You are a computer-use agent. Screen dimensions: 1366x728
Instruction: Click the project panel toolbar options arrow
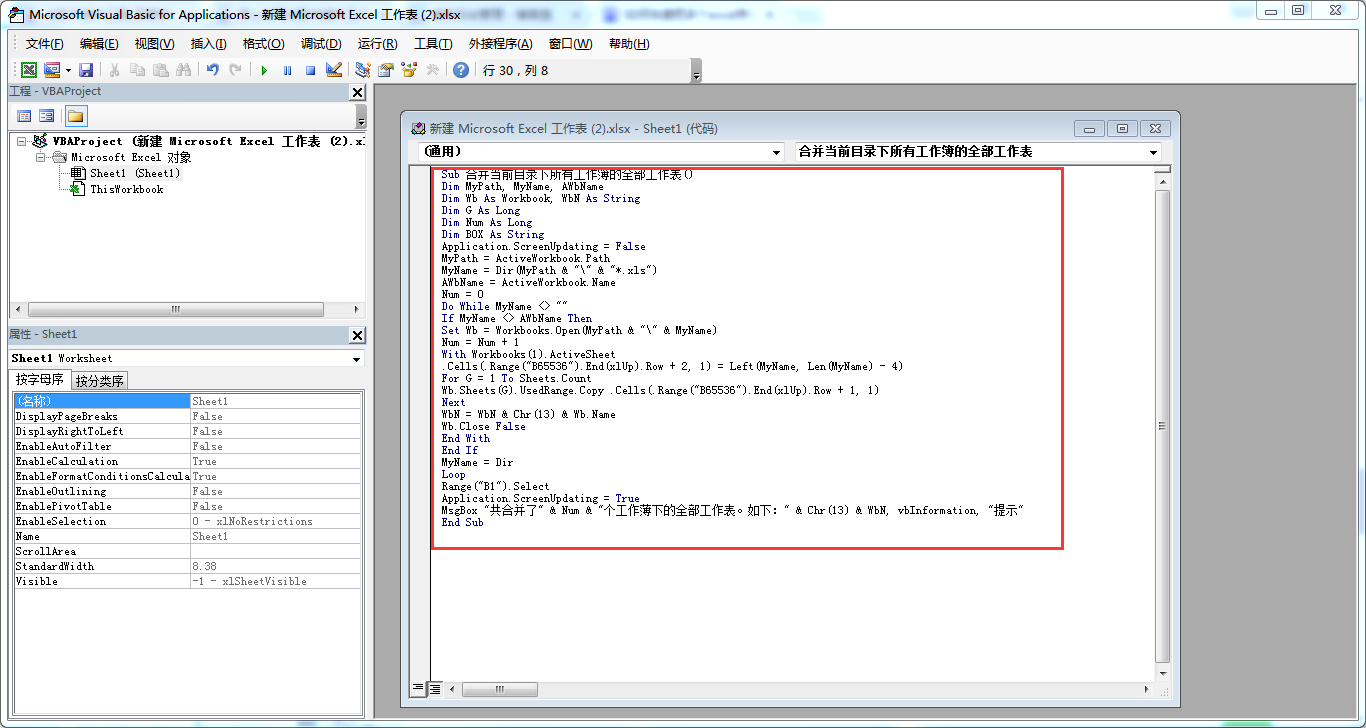pyautogui.click(x=361, y=116)
